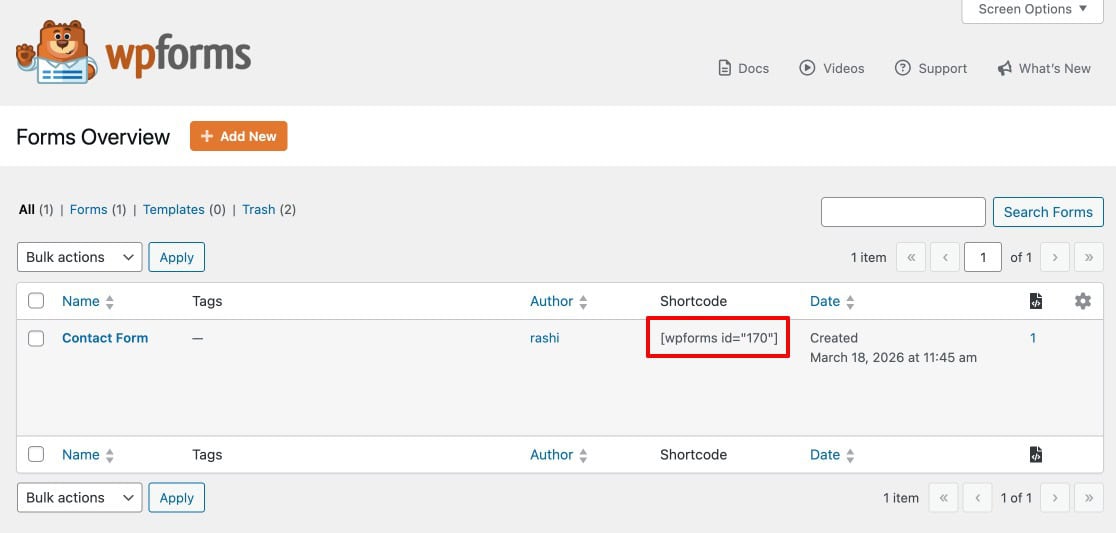Open the top Bulk actions dropdown
The height and width of the screenshot is (533, 1116).
pyautogui.click(x=80, y=257)
